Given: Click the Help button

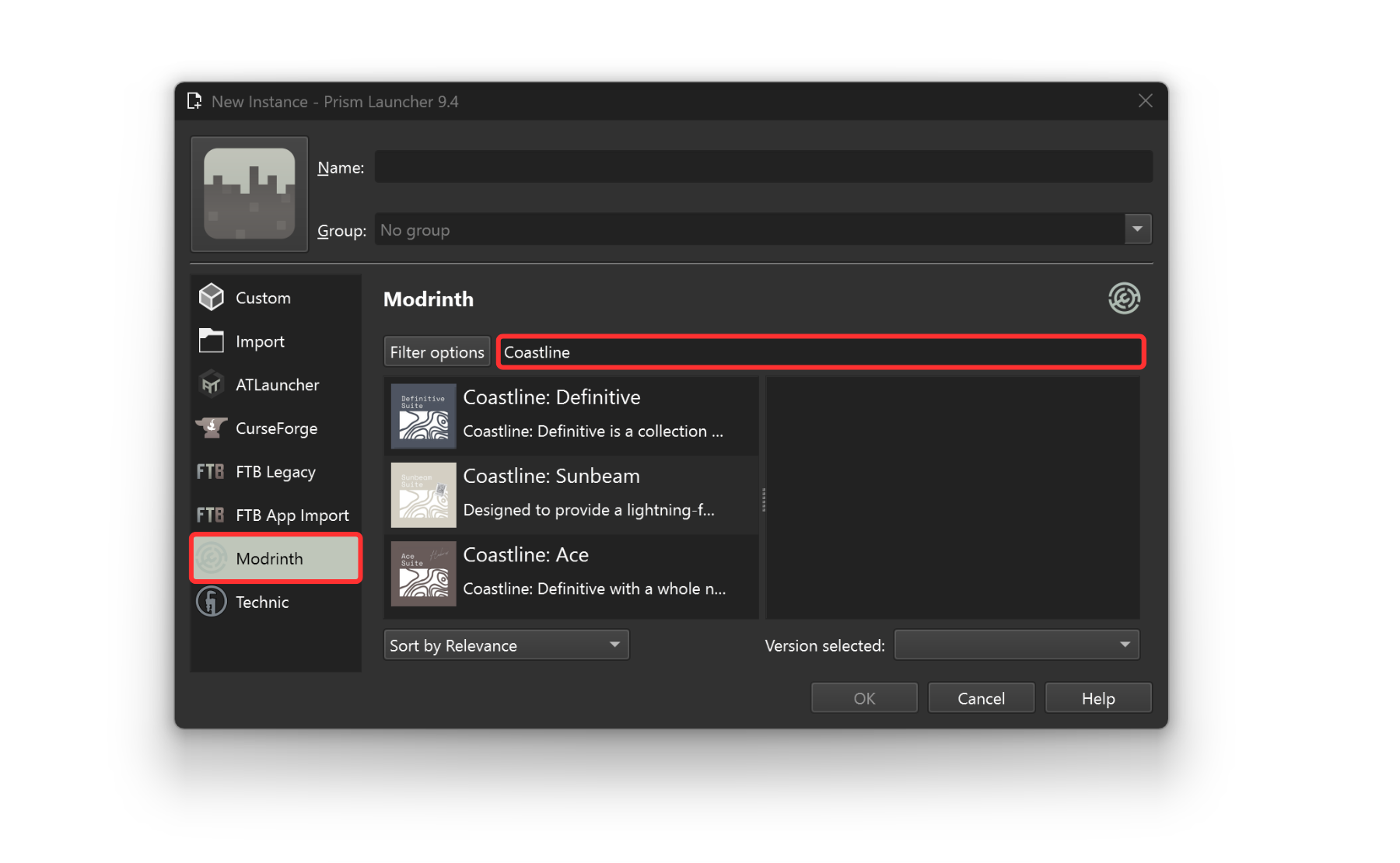Looking at the screenshot, I should [x=1098, y=698].
